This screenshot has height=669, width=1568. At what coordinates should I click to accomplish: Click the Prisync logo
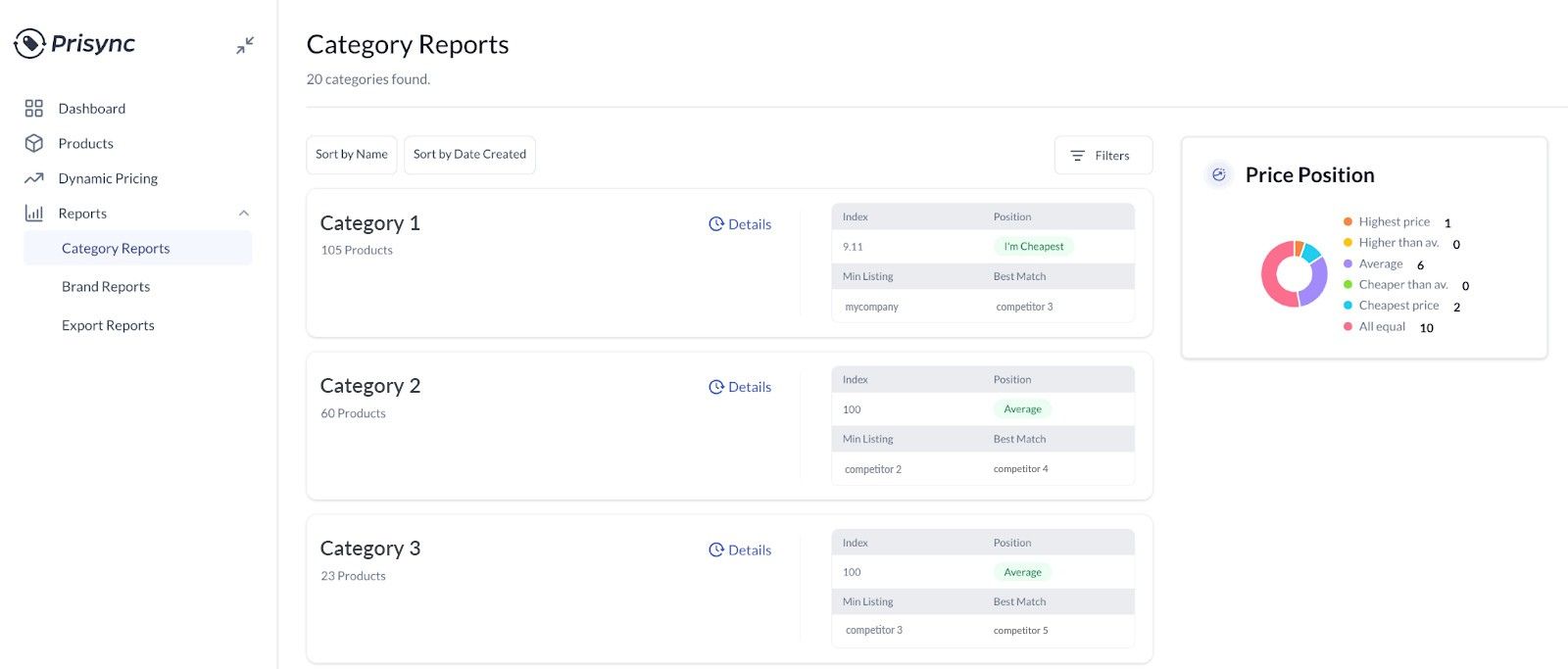[74, 43]
